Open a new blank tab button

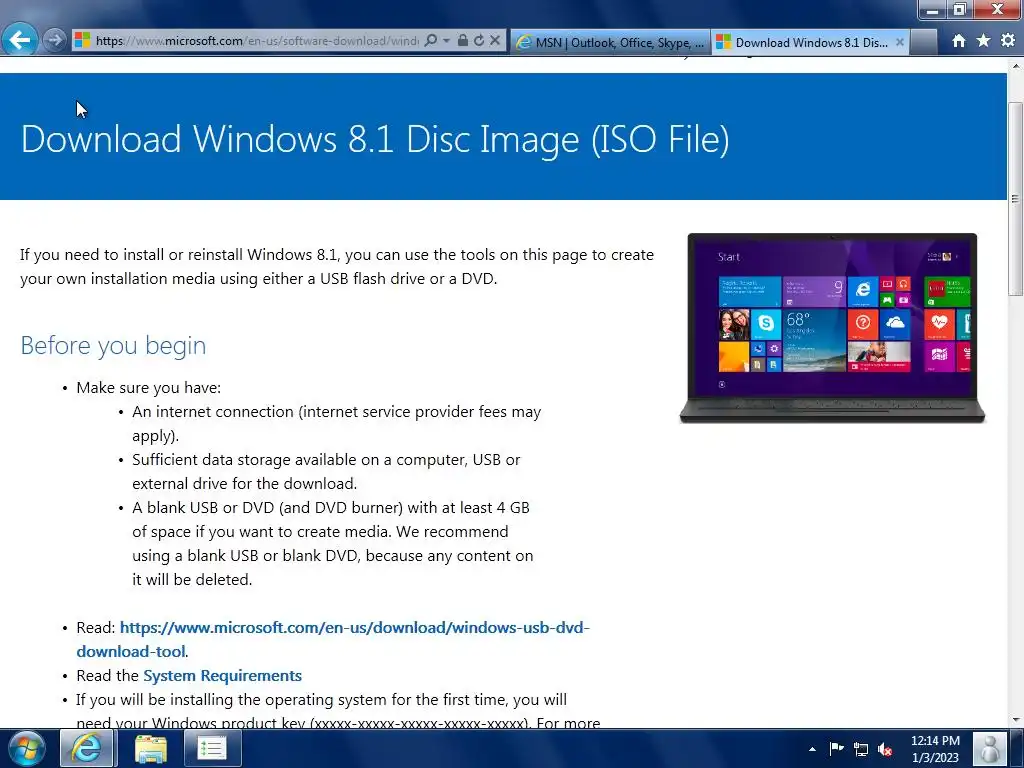pos(923,42)
